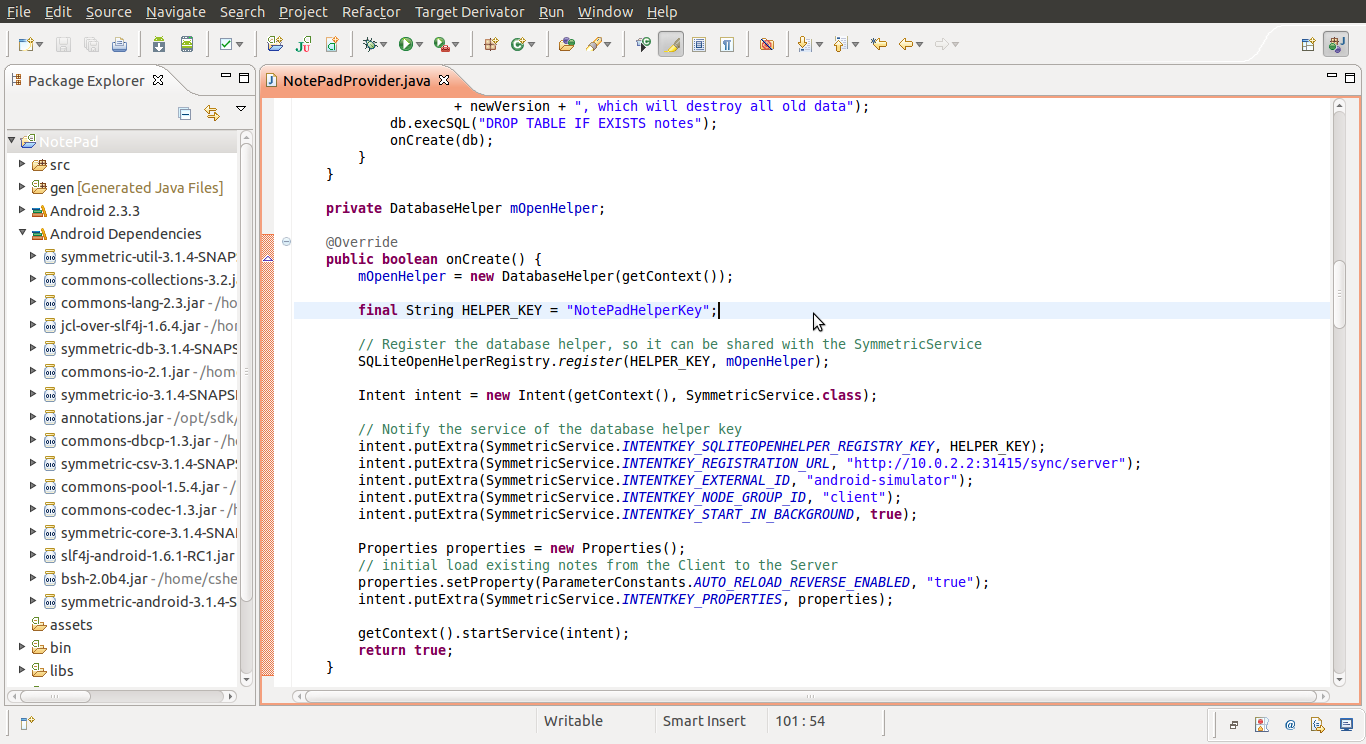Click the Debug bug icon
Viewport: 1366px width, 744px height.
[372, 44]
